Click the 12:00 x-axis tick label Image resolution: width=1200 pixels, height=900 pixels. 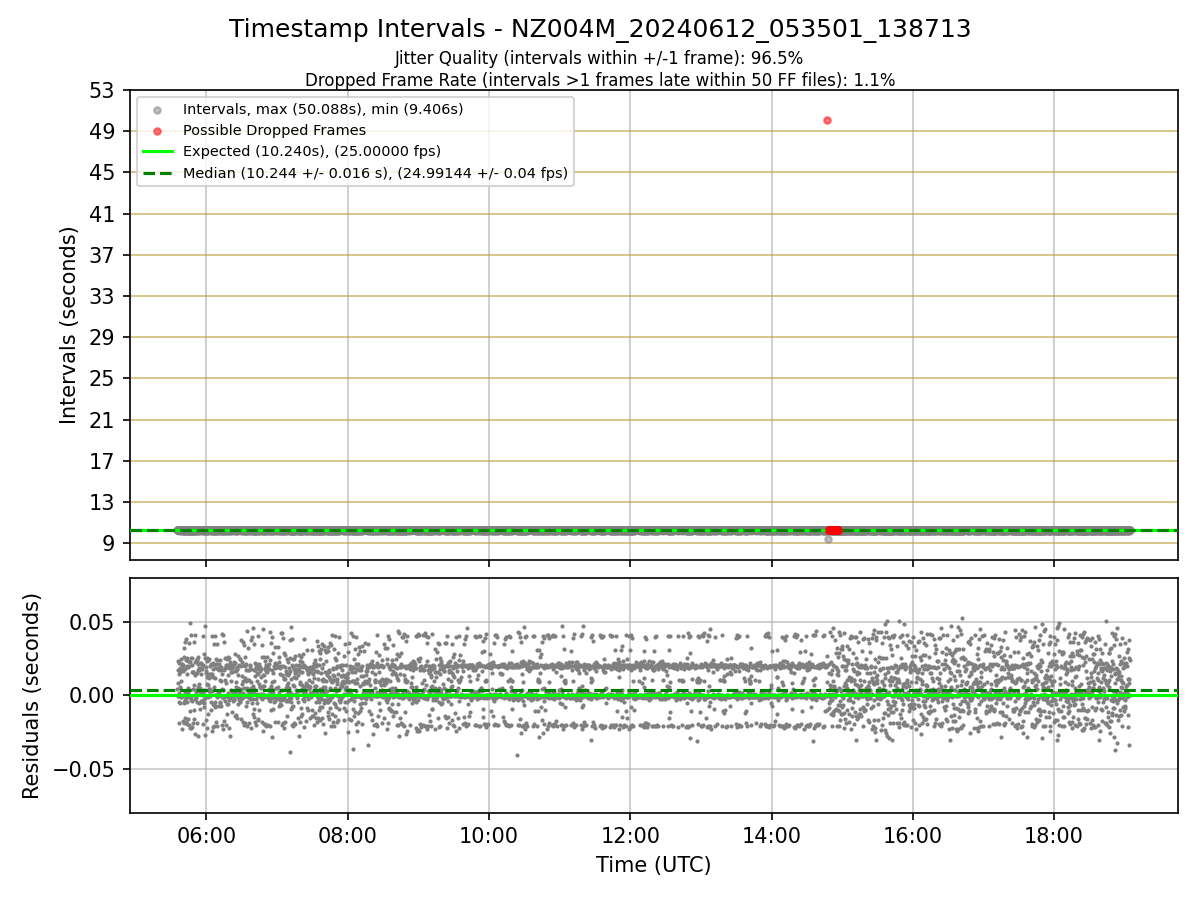630,836
